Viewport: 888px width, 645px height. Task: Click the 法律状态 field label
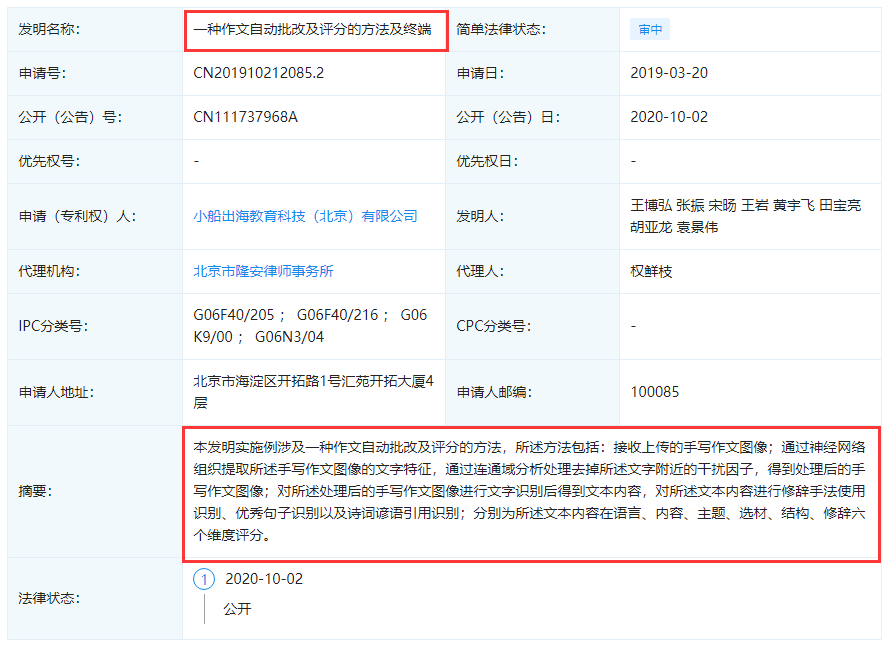click(49, 598)
